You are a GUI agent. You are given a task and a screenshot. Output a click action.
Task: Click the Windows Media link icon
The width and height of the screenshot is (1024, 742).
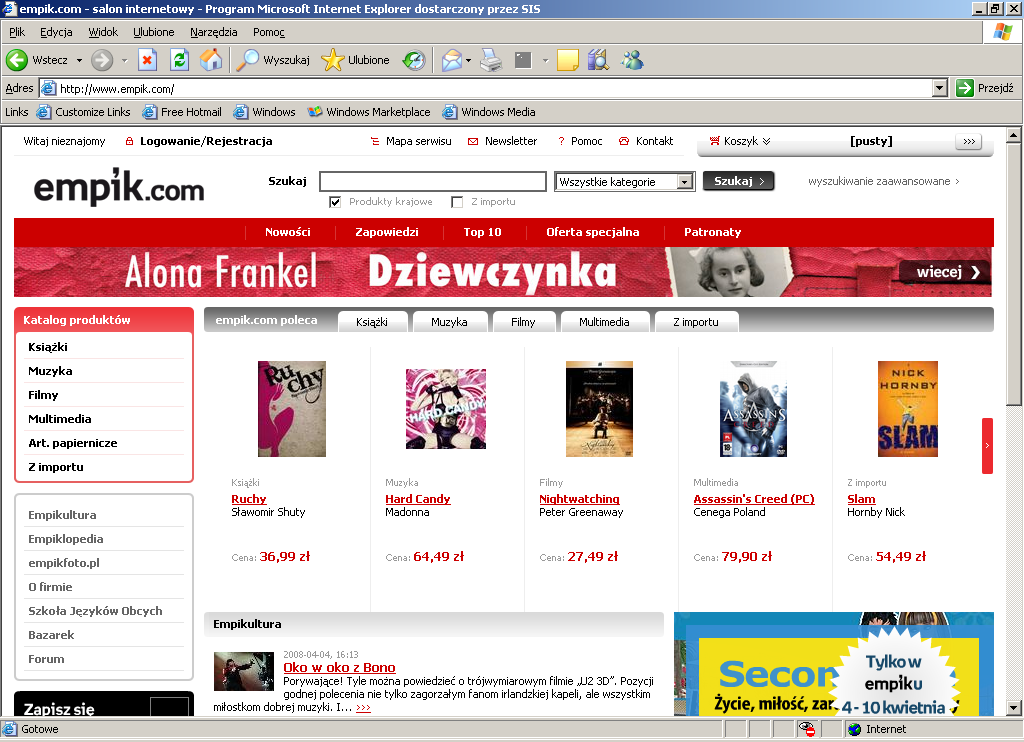[449, 112]
